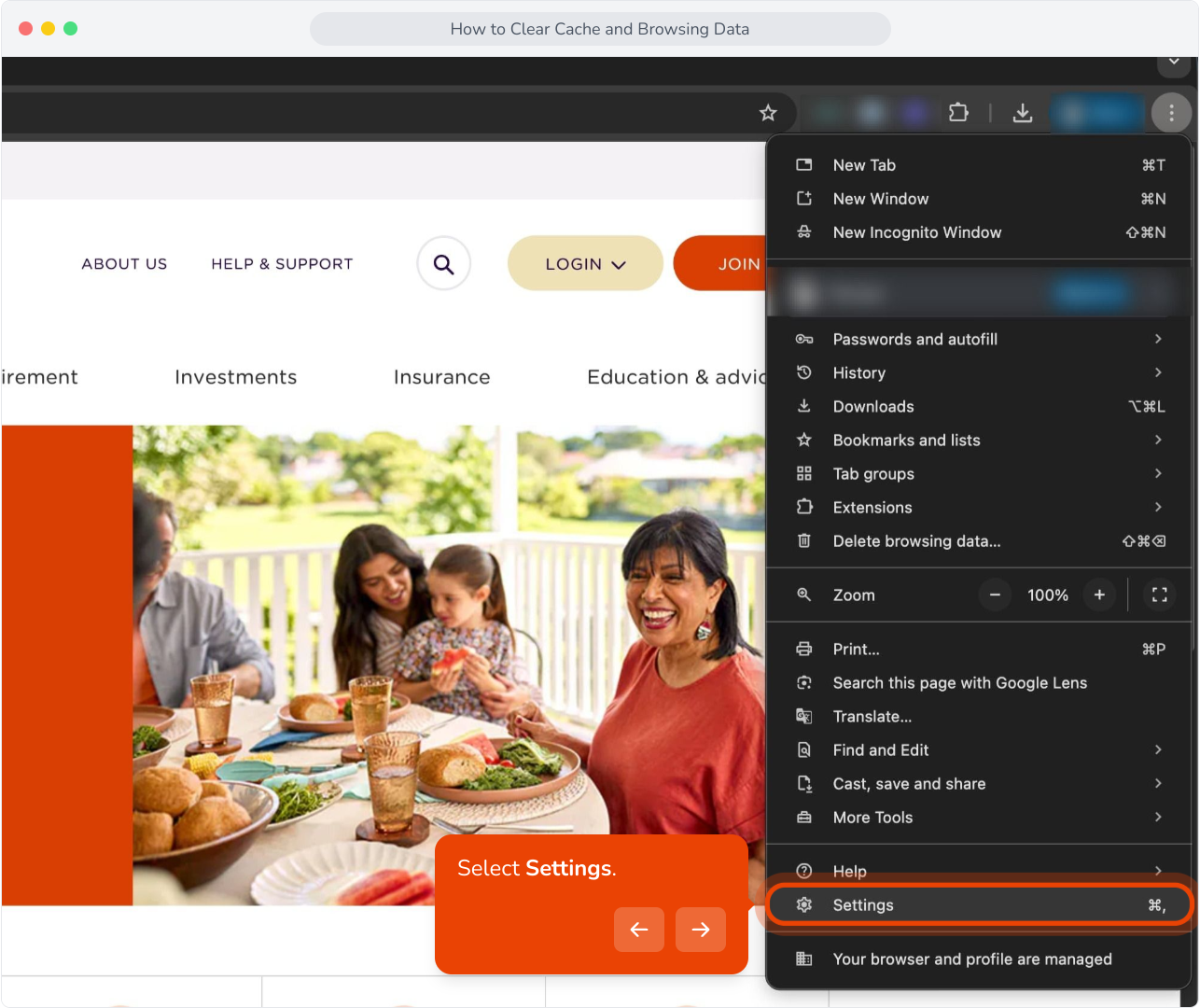
Task: Open New Incognito Window
Action: tap(979, 232)
